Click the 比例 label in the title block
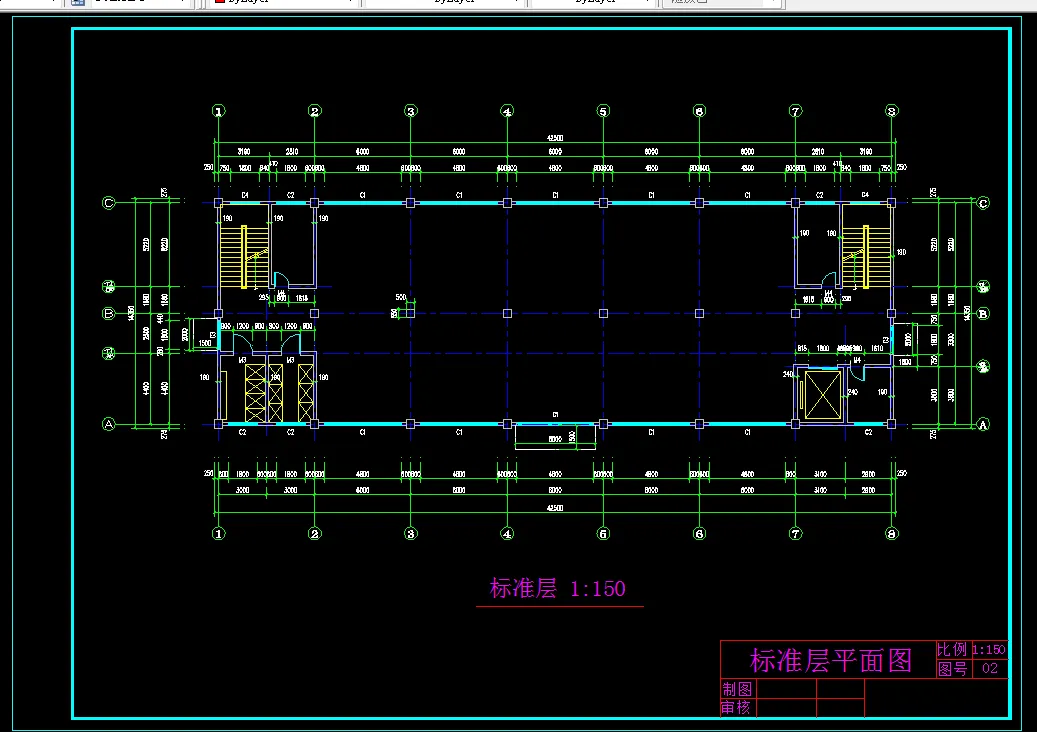This screenshot has width=1037, height=732. (952, 649)
